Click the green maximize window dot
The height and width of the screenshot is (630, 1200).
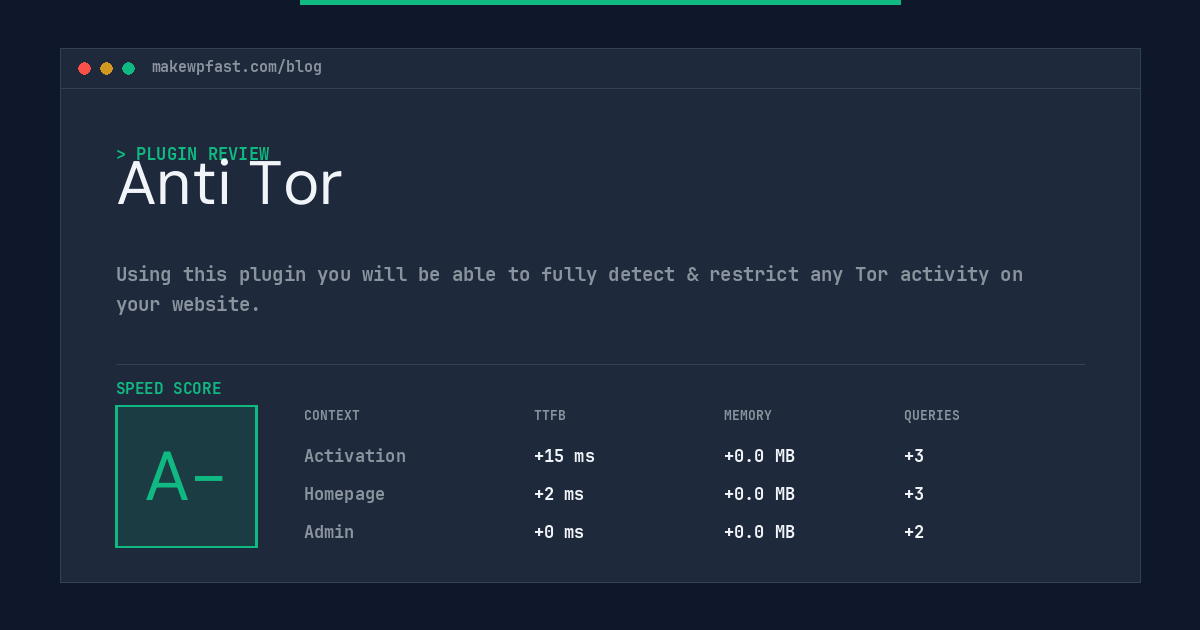129,68
